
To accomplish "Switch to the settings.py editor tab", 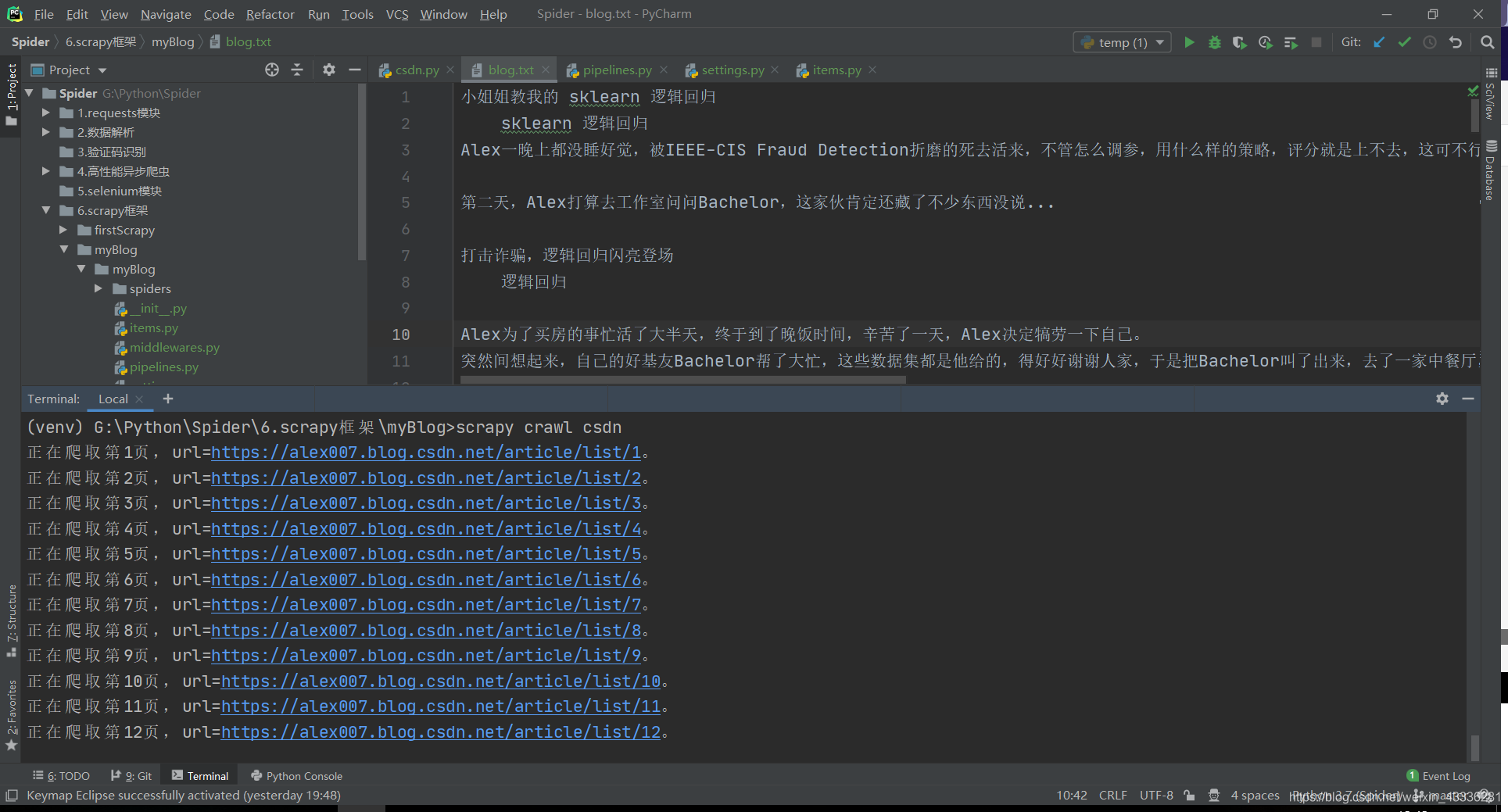I will coord(733,70).
